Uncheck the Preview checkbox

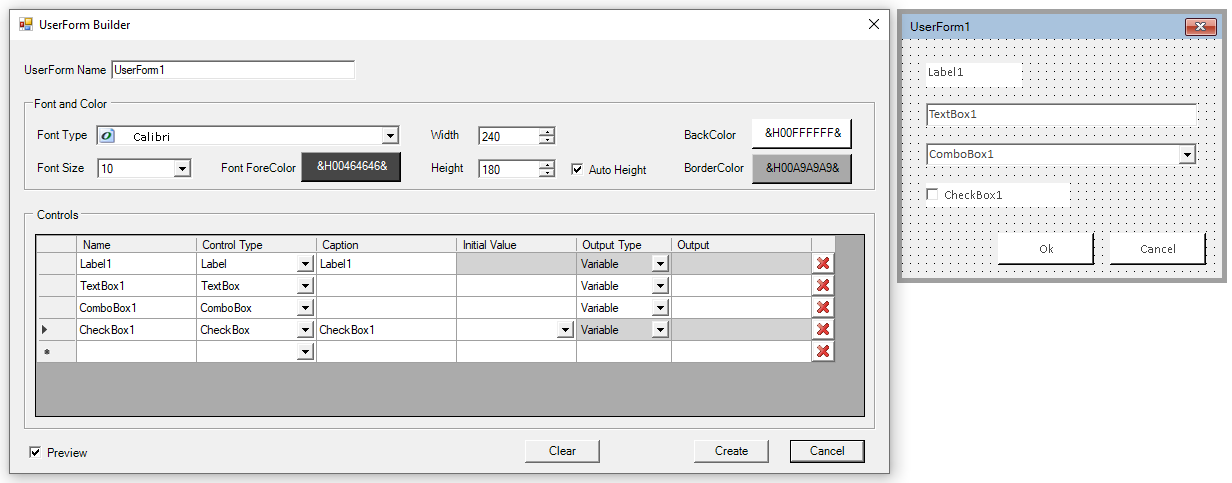point(36,452)
